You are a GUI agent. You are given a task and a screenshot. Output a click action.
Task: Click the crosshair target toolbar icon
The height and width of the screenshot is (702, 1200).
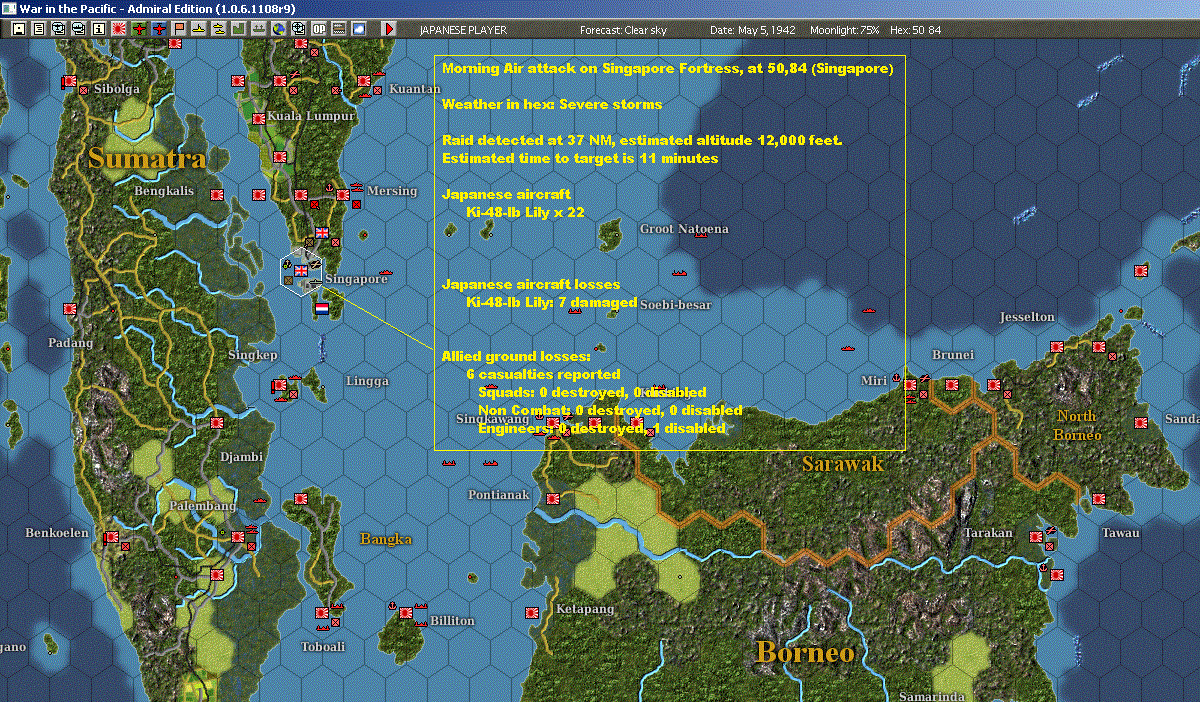coord(298,29)
